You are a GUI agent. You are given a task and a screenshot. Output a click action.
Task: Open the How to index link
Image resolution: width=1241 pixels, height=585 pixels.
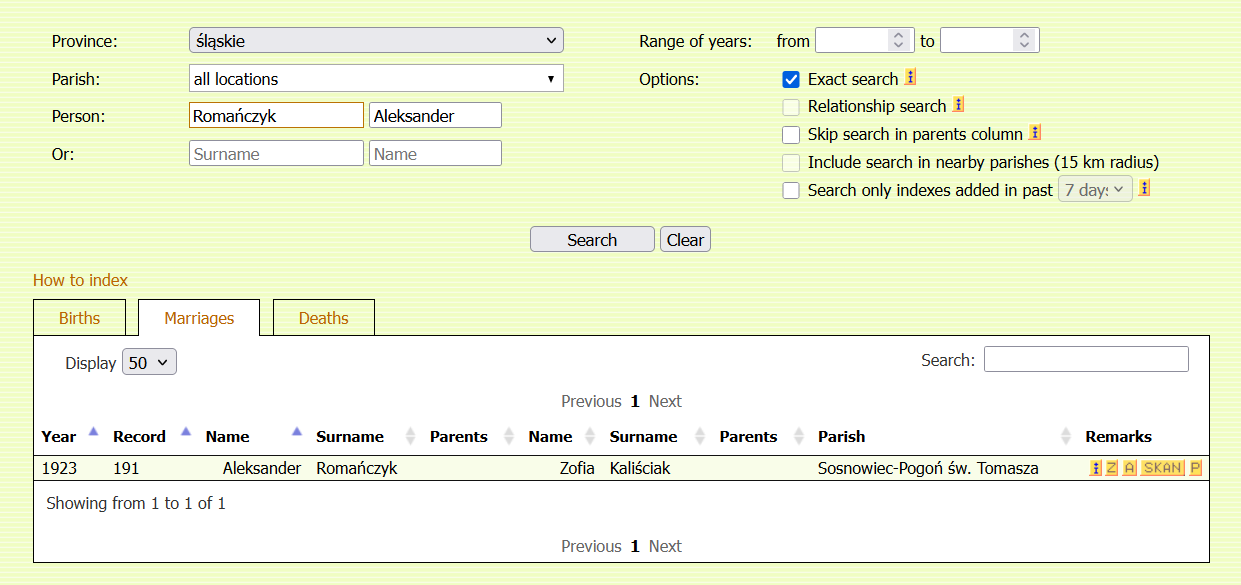point(80,280)
